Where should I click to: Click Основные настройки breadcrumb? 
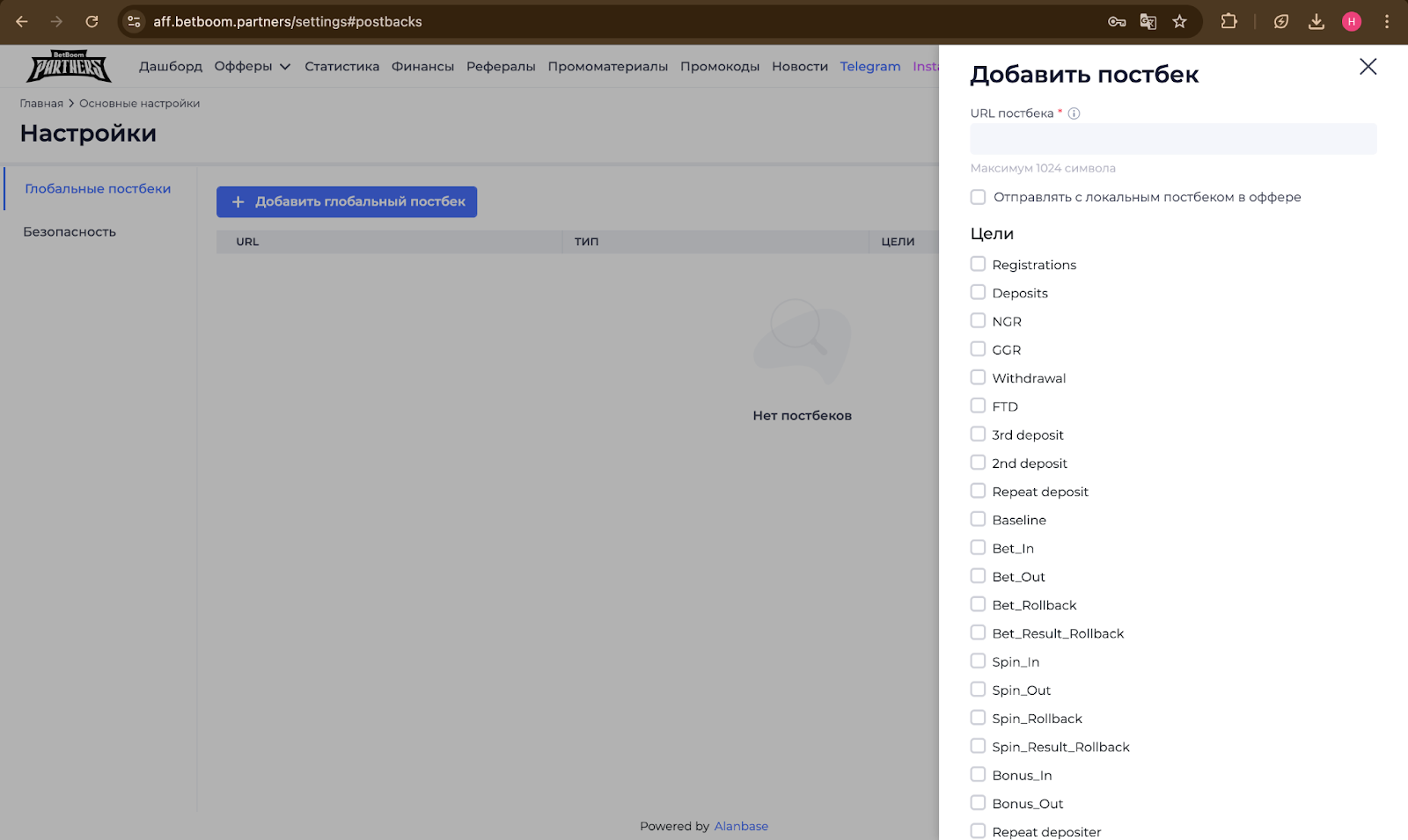(140, 104)
